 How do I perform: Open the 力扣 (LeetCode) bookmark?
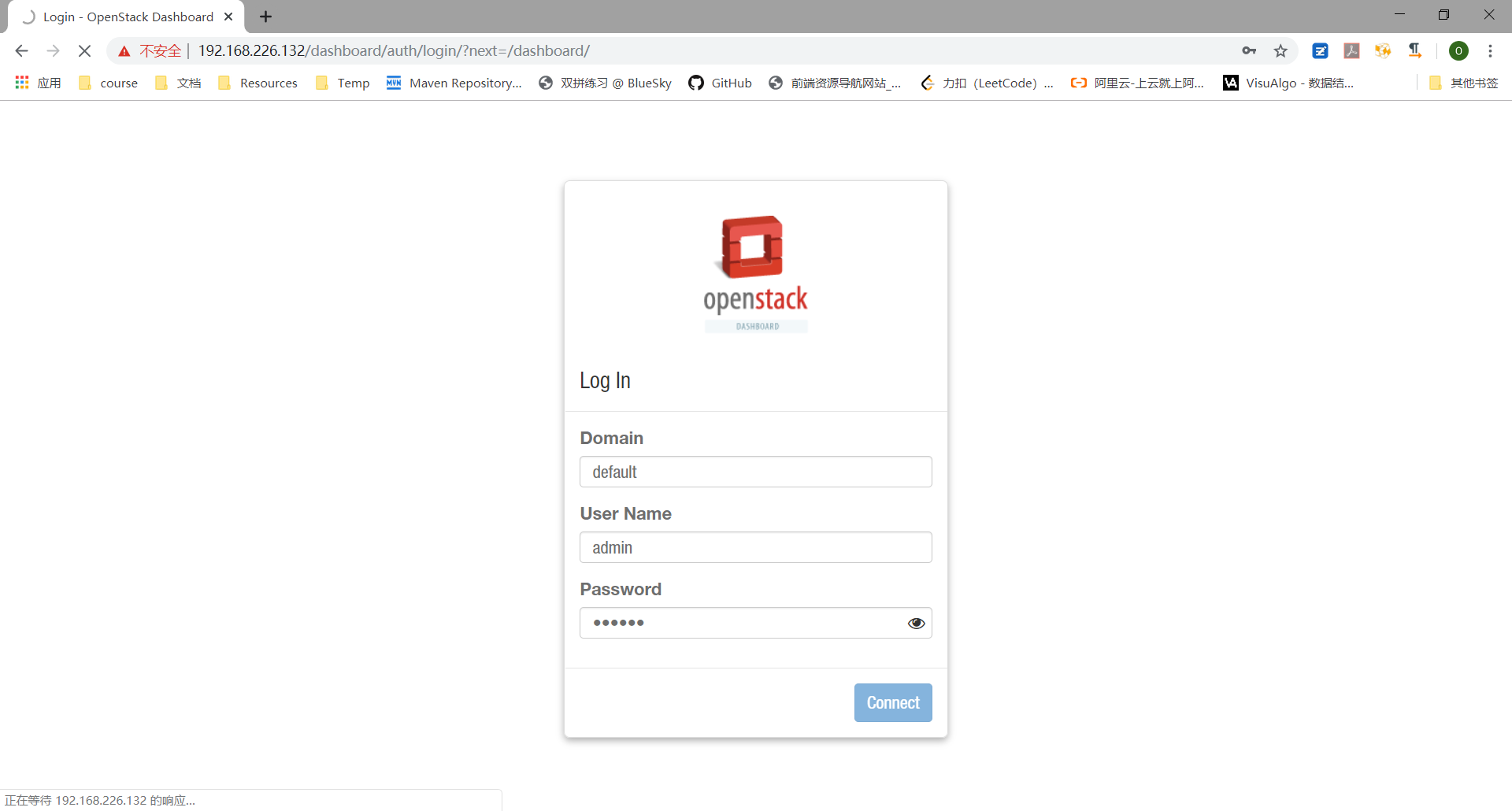987,83
